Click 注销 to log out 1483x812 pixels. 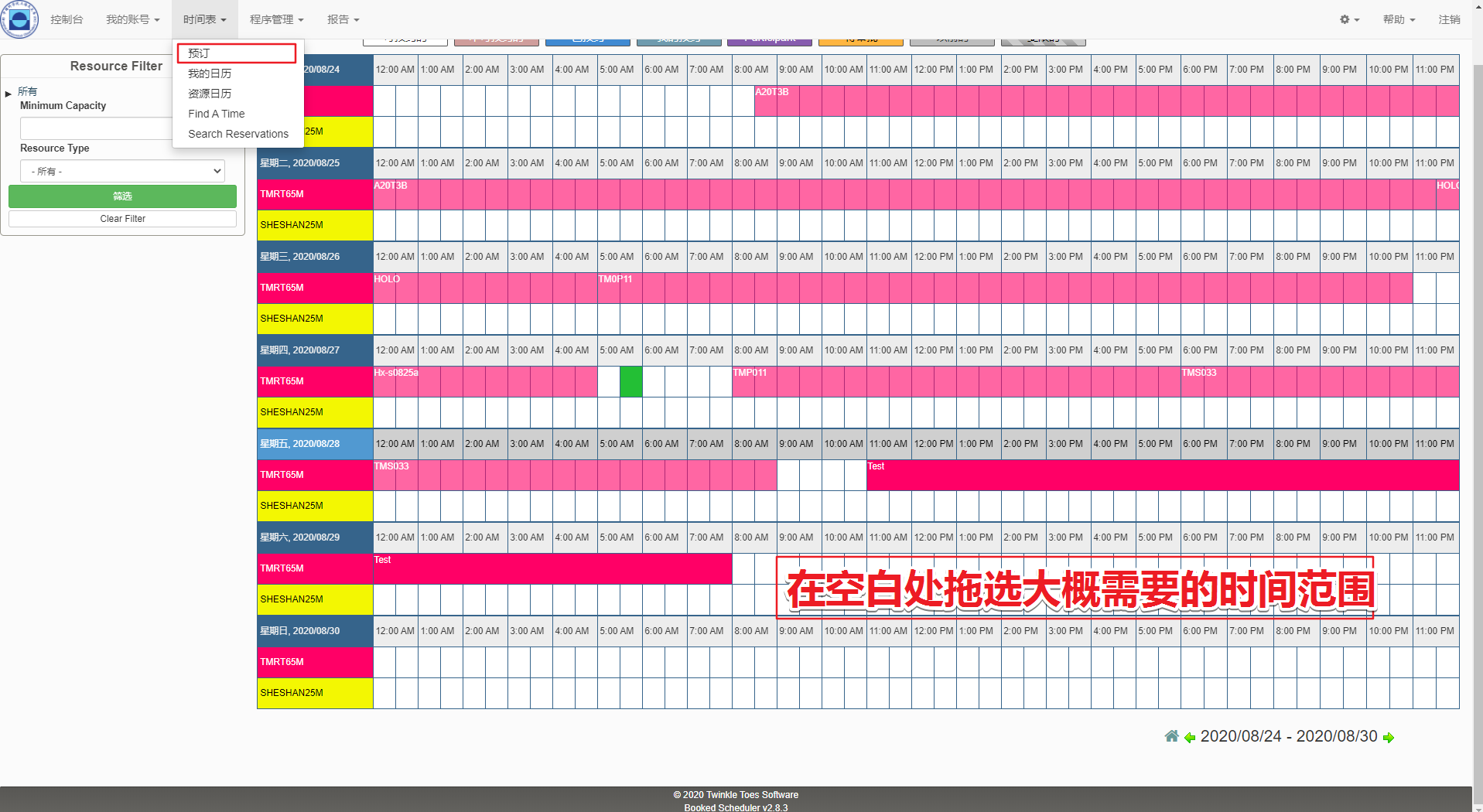click(1451, 19)
